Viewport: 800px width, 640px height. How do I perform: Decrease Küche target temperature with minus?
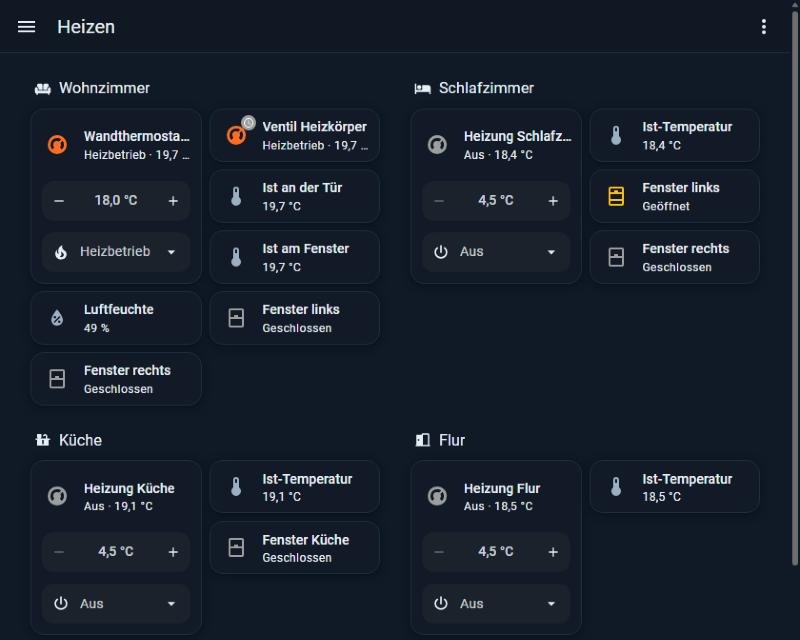click(x=59, y=552)
